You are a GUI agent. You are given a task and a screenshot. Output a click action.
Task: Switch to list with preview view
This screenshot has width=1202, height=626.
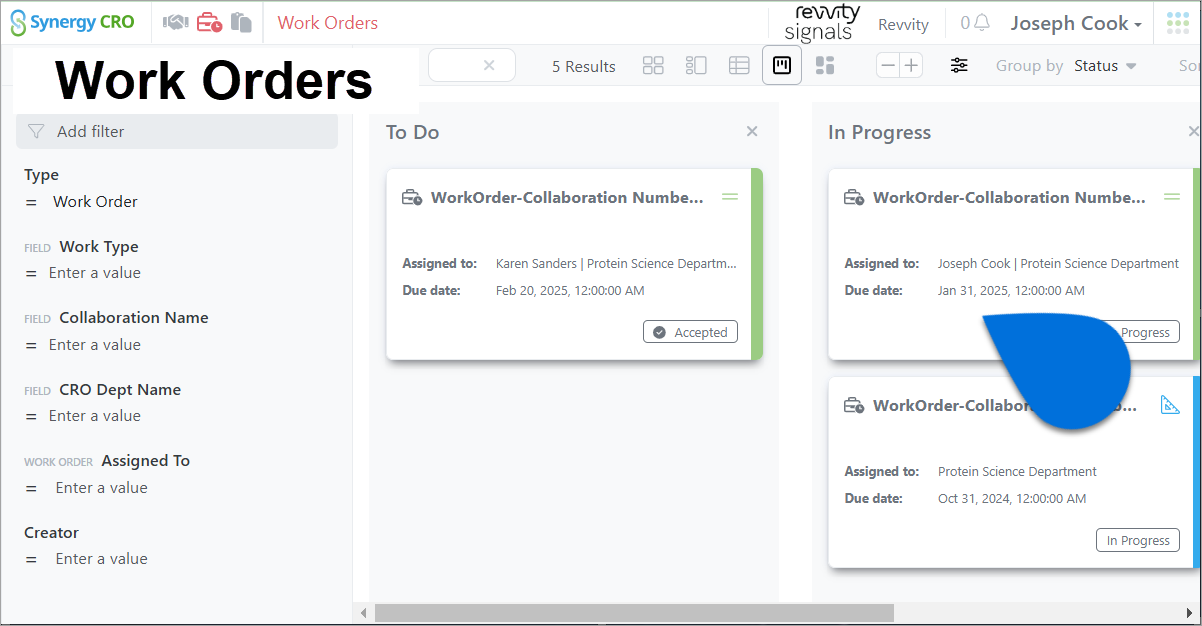pos(696,66)
